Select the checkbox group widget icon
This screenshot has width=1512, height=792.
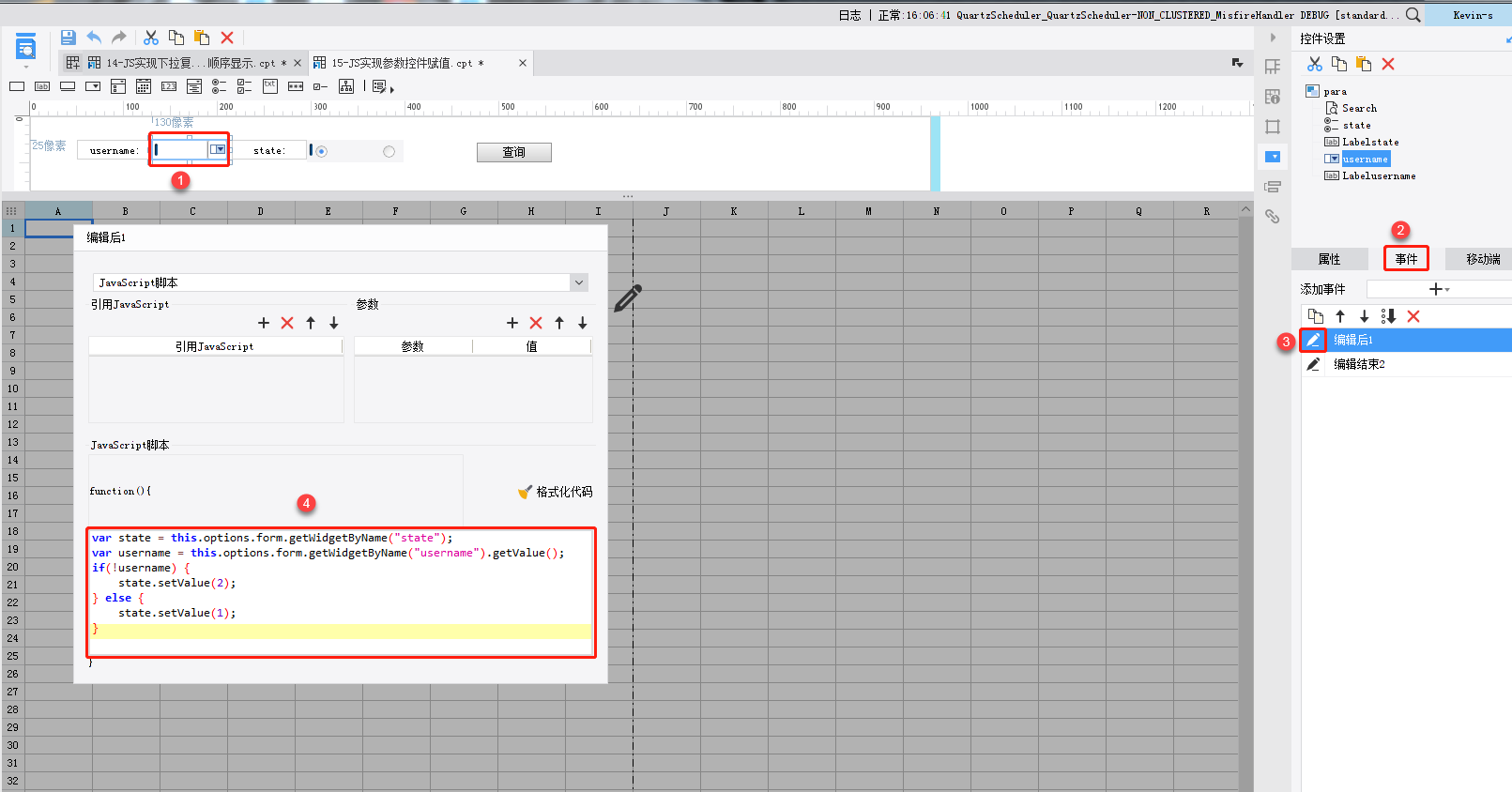pos(245,86)
